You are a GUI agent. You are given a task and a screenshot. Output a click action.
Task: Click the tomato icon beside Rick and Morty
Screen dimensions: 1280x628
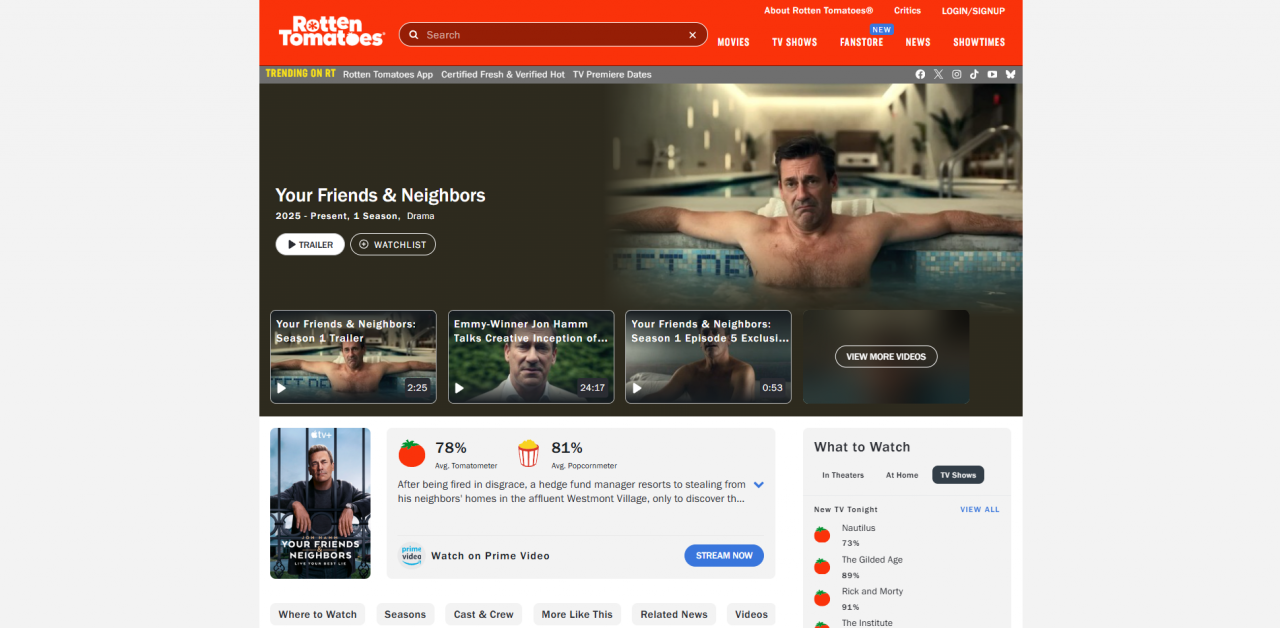(822, 599)
